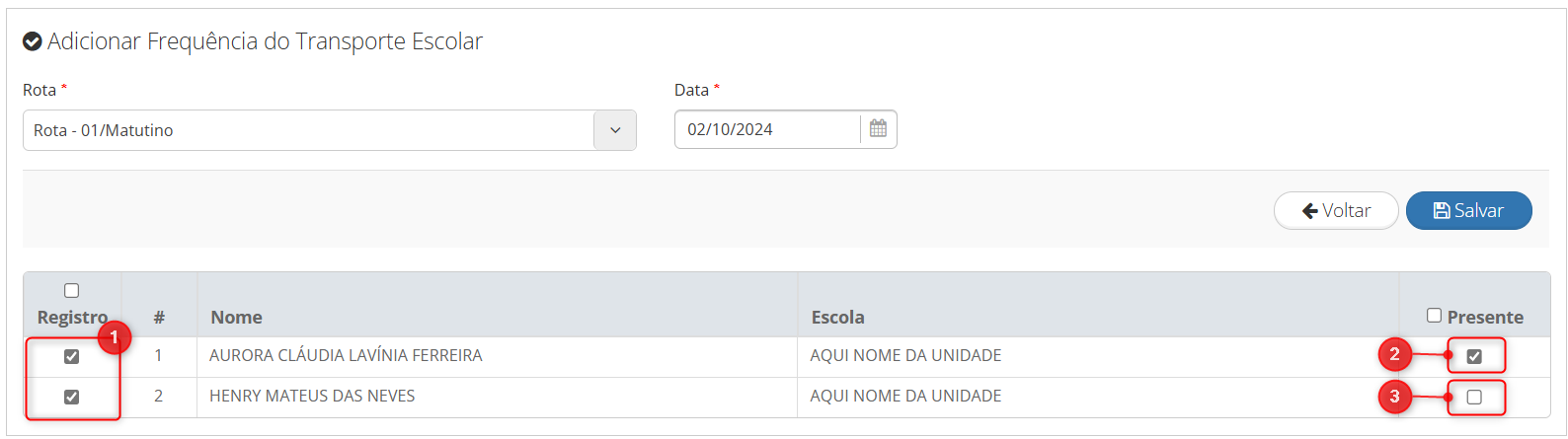Click the Data field showing 02/10/2024
Image resolution: width=1568 pixels, height=439 pixels.
(x=767, y=129)
